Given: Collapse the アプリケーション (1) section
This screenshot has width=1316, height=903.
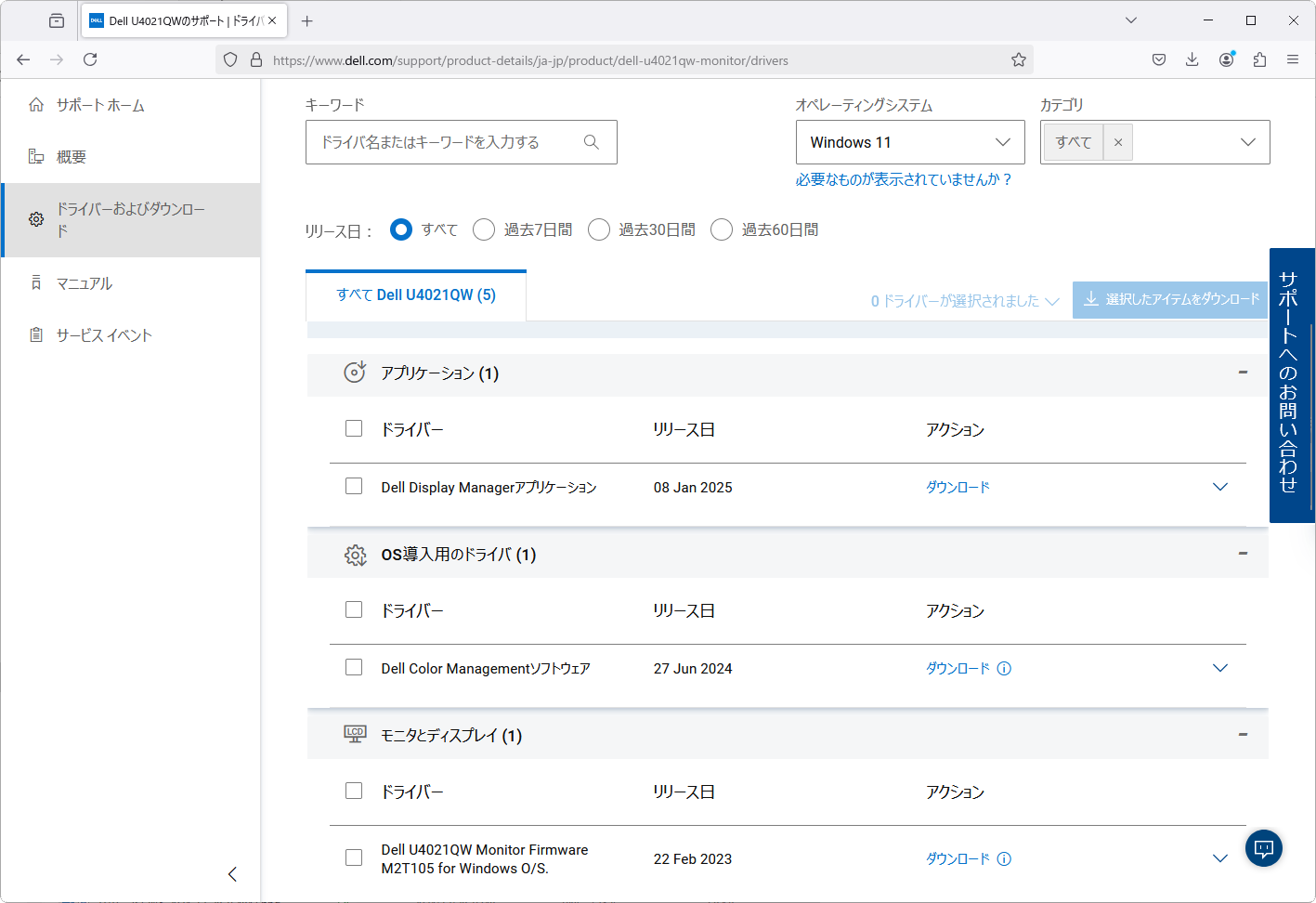Looking at the screenshot, I should coord(1243,373).
